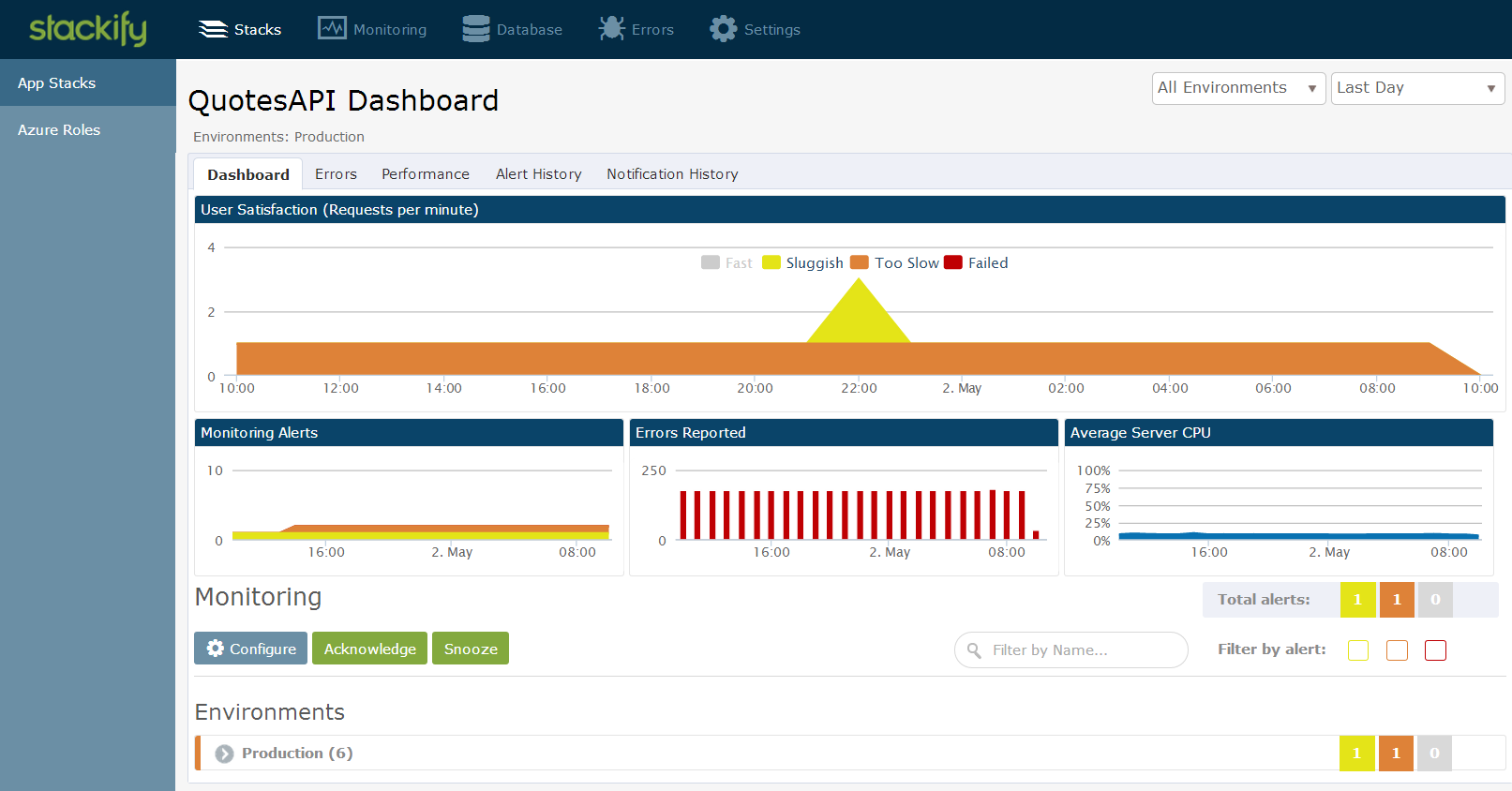Expand the Production environment row

tap(224, 754)
